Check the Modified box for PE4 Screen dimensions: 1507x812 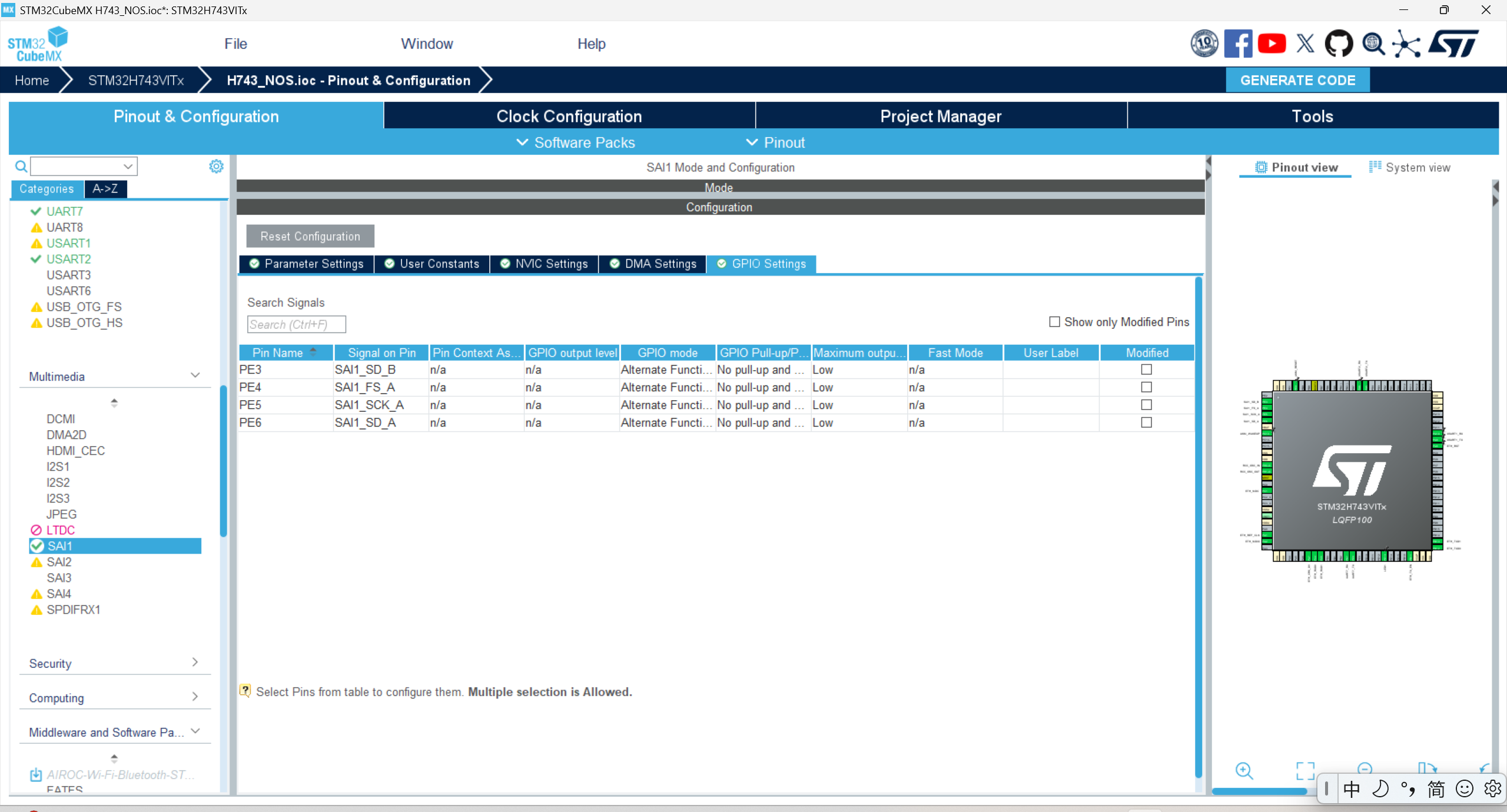tap(1146, 387)
